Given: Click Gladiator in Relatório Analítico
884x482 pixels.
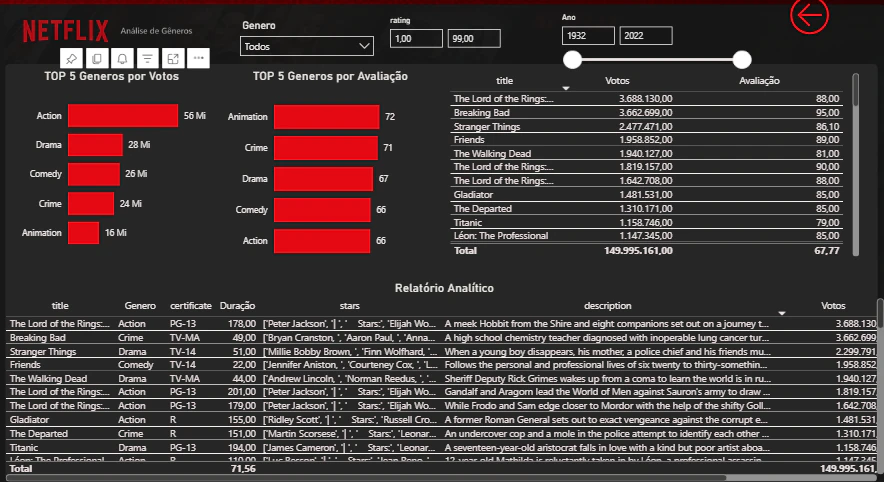Looking at the screenshot, I should pyautogui.click(x=29, y=419).
